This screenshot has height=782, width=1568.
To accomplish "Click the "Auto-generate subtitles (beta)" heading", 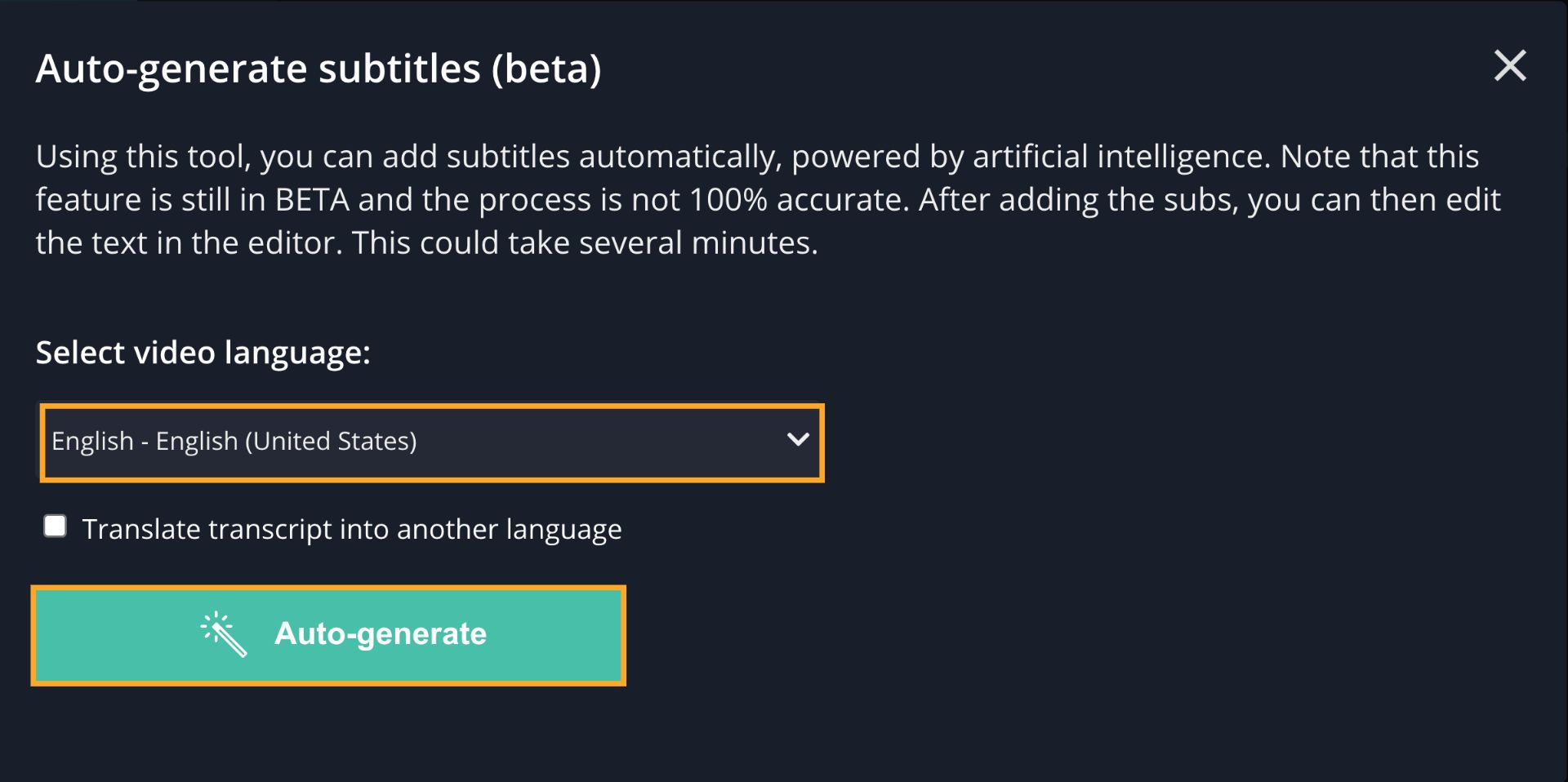I will pos(318,69).
